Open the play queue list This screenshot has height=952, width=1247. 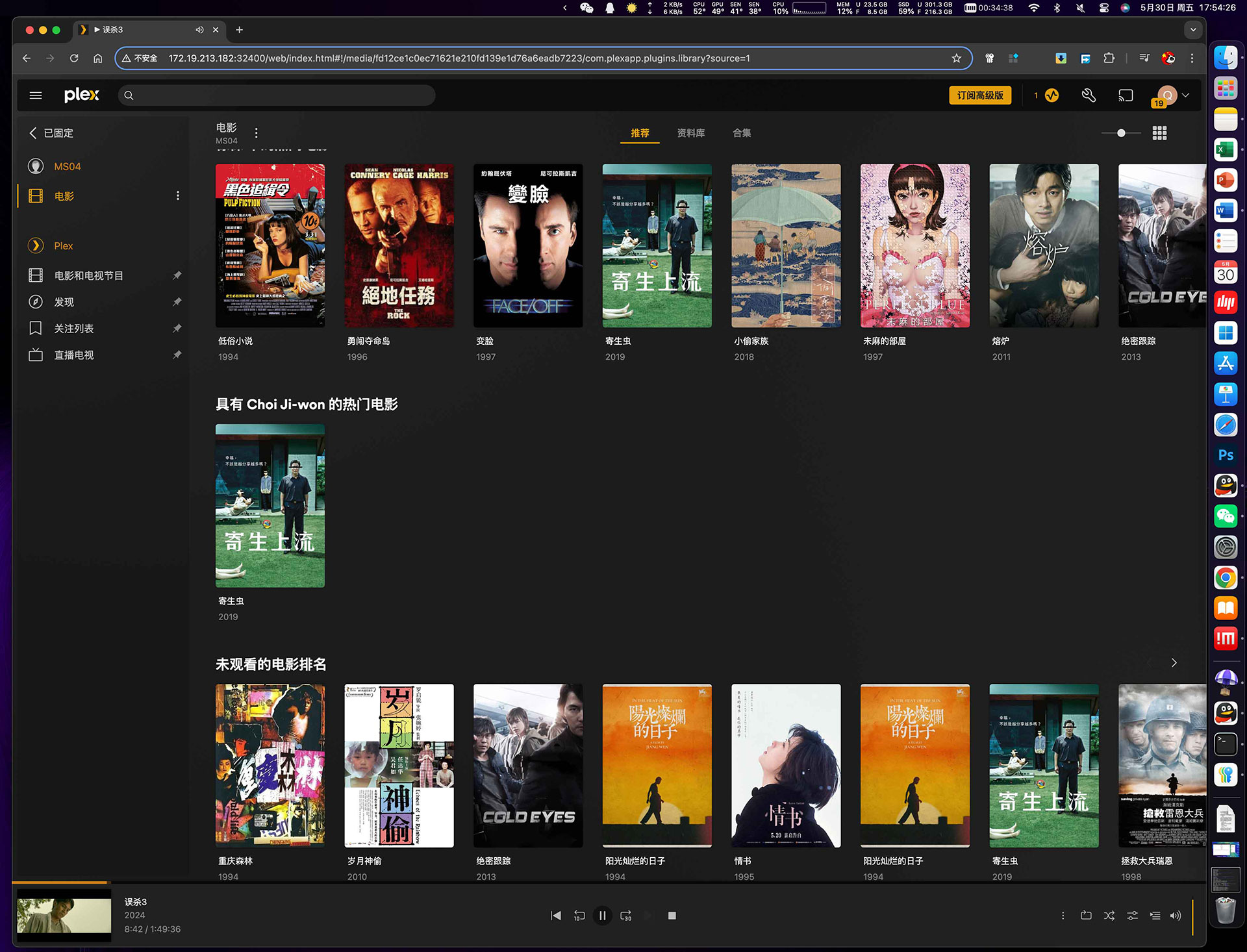(x=1155, y=916)
